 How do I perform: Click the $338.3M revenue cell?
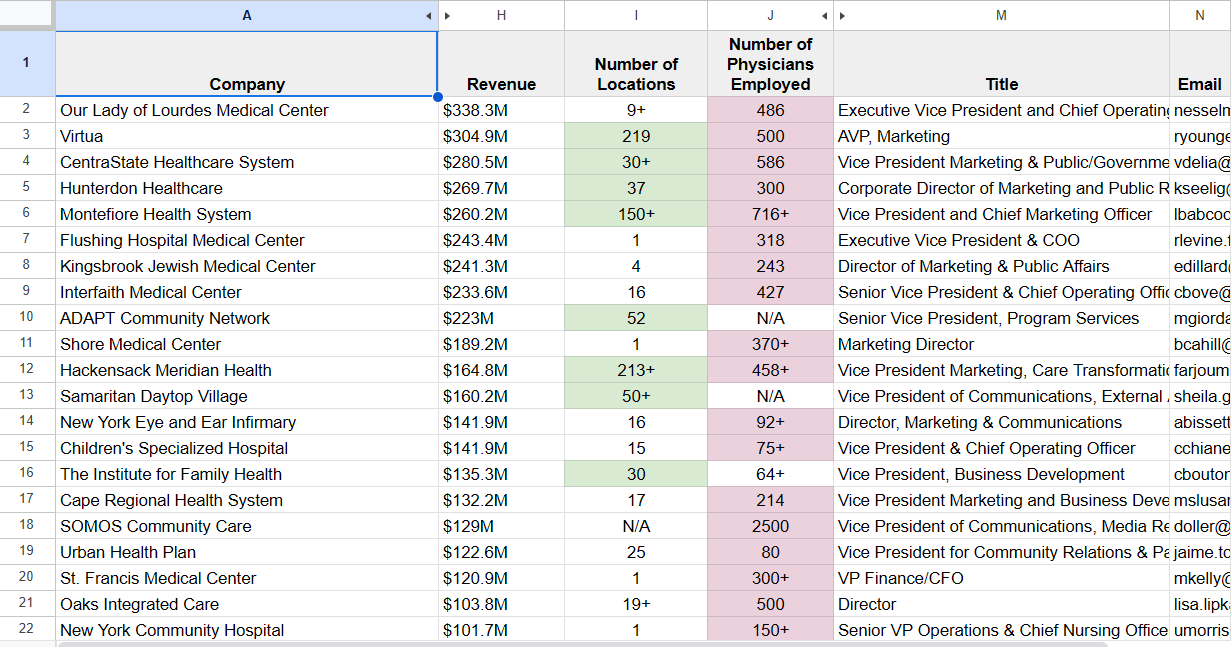click(x=501, y=110)
